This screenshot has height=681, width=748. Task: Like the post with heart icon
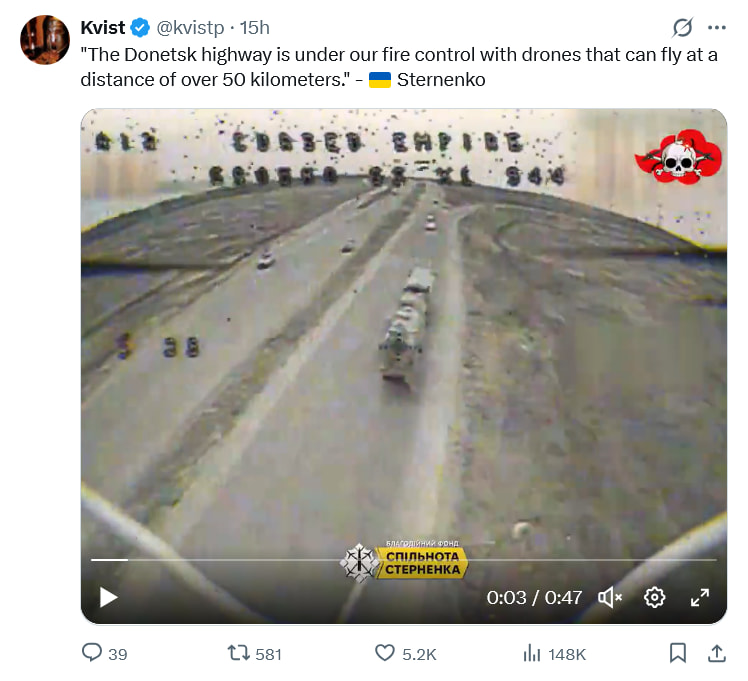(386, 654)
